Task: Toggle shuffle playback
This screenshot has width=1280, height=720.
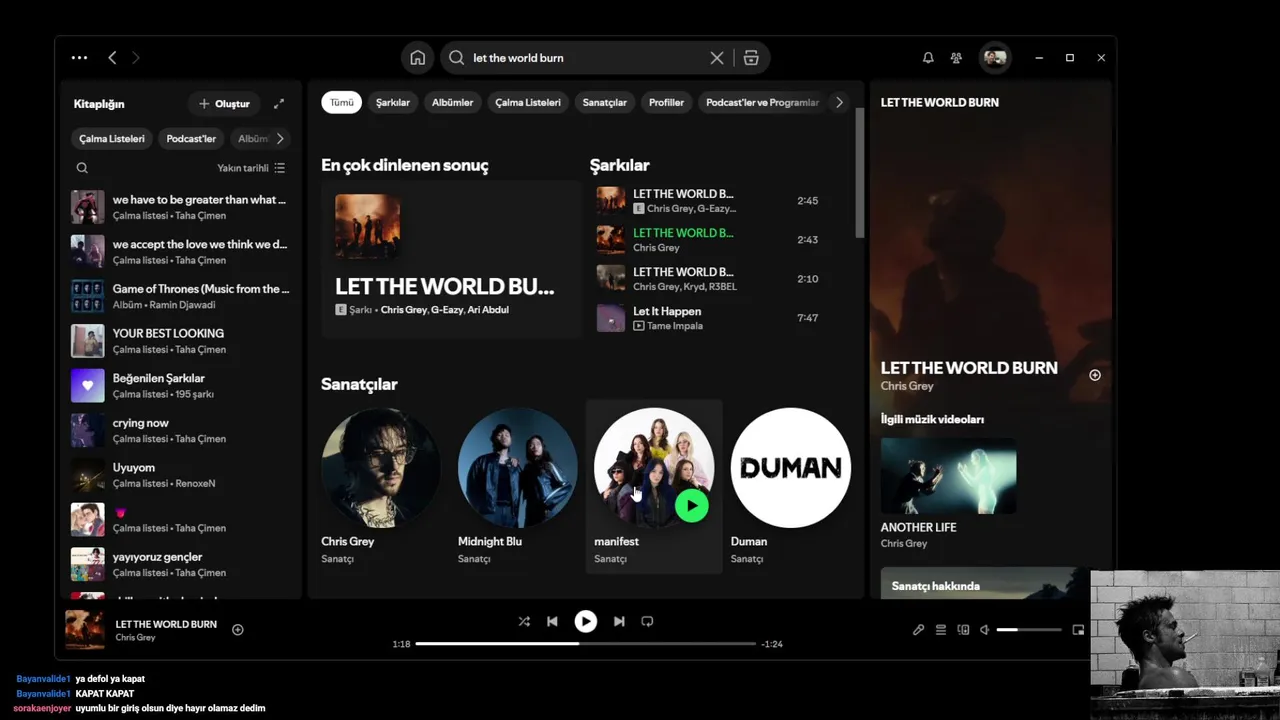Action: click(524, 621)
